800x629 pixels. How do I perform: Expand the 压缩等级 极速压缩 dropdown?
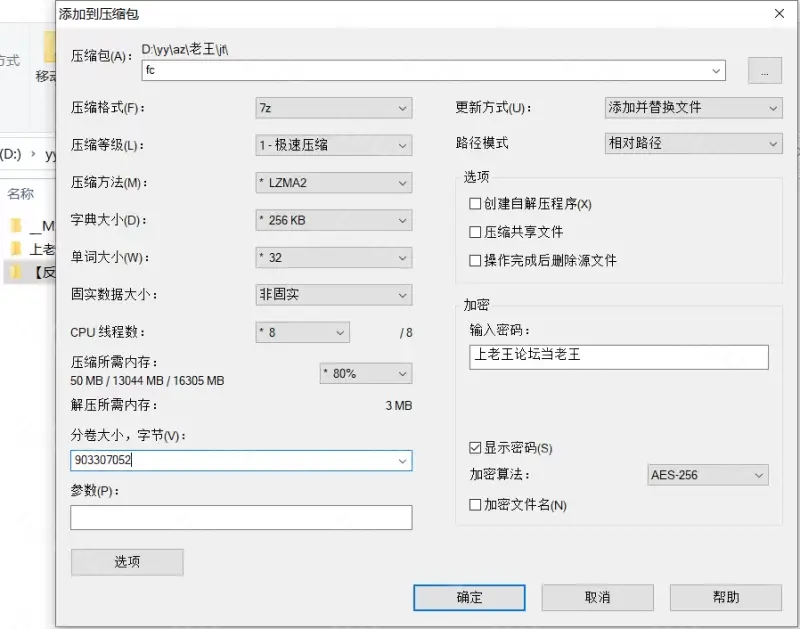334,145
